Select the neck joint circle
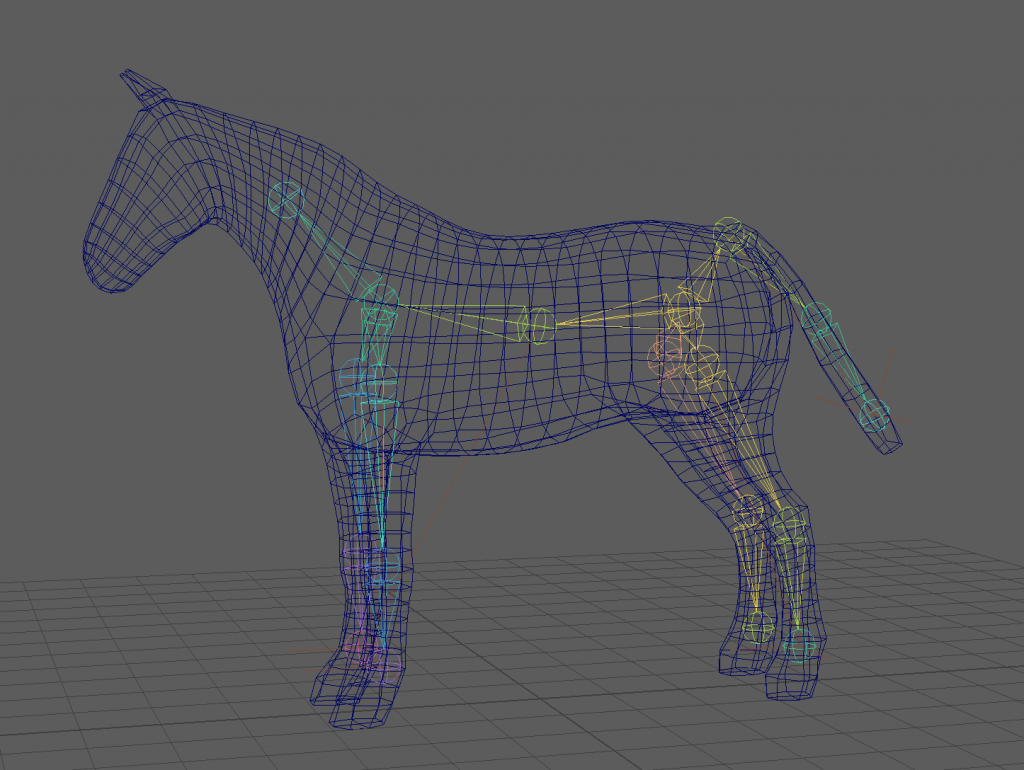 click(x=286, y=200)
